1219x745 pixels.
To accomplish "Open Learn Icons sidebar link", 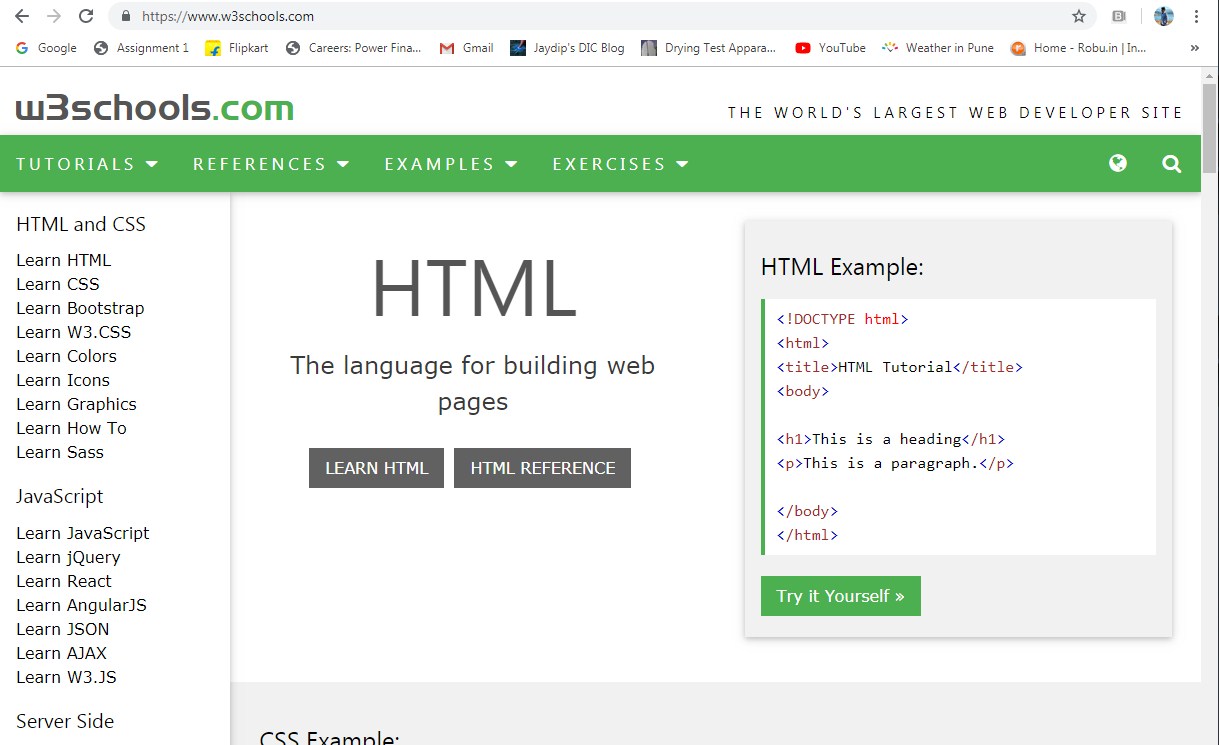I will (63, 380).
